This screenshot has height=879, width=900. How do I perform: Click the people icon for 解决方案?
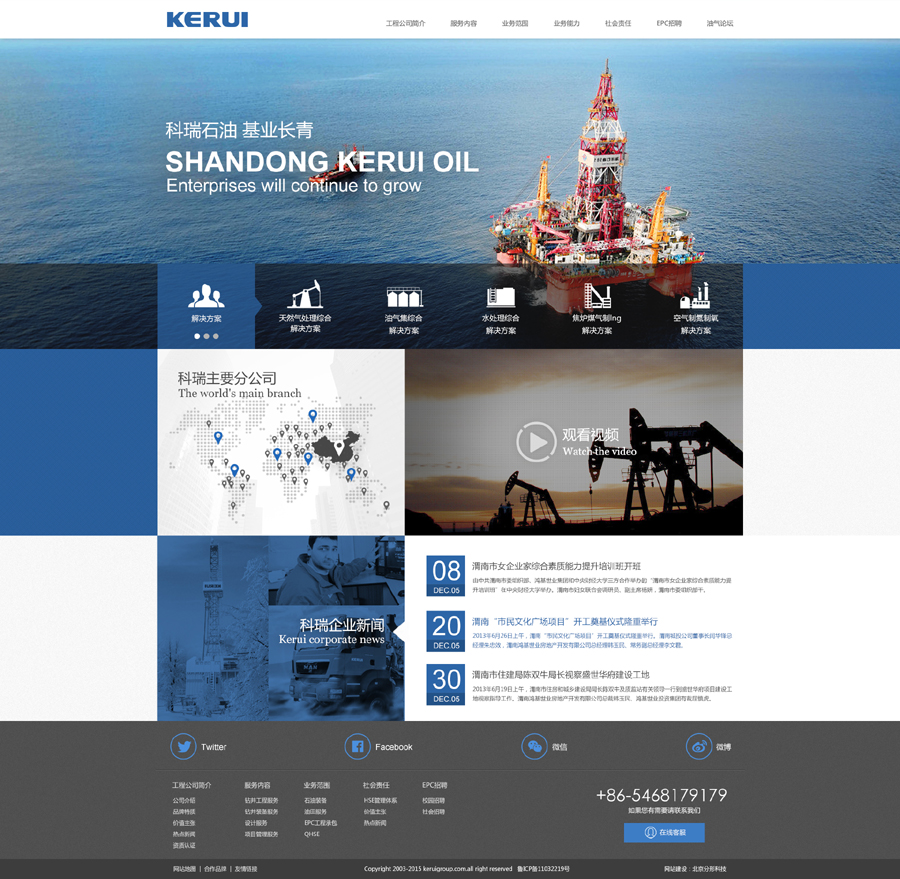tap(206, 296)
